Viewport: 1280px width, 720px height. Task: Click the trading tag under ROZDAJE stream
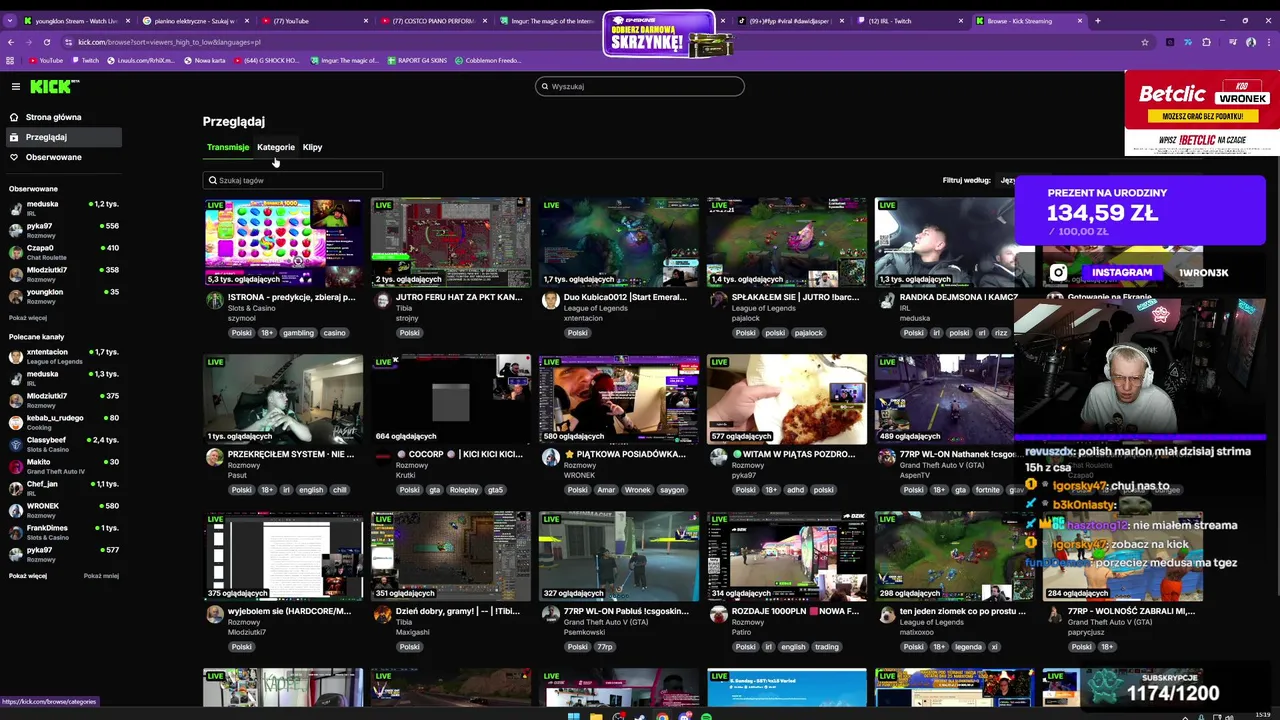click(x=826, y=647)
